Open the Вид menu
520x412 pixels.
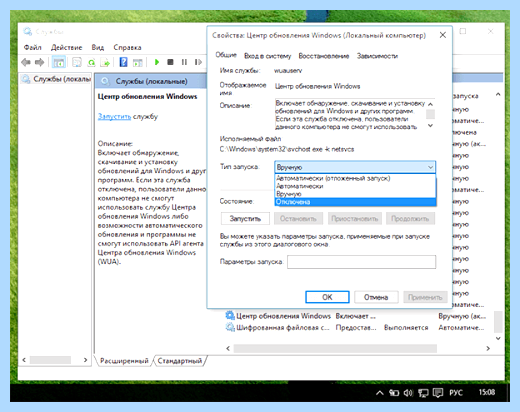click(x=98, y=47)
